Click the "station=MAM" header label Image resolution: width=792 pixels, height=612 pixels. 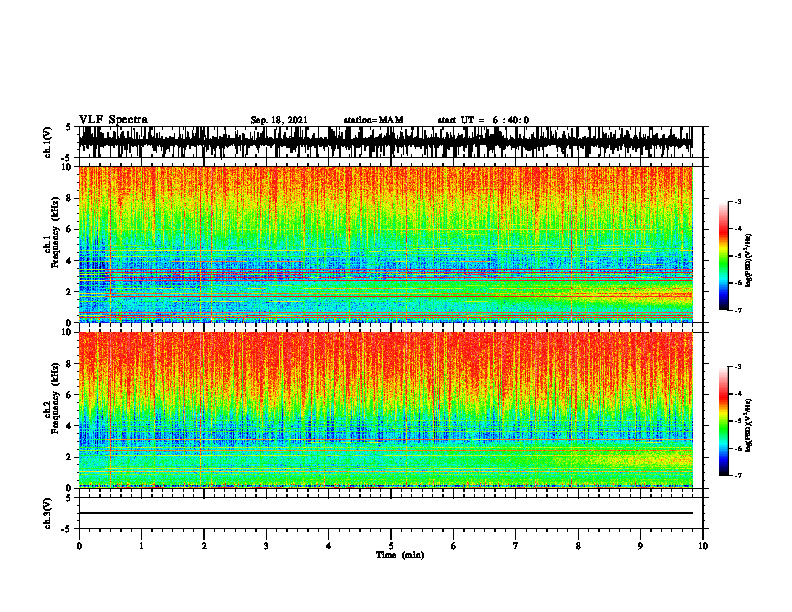pos(373,120)
